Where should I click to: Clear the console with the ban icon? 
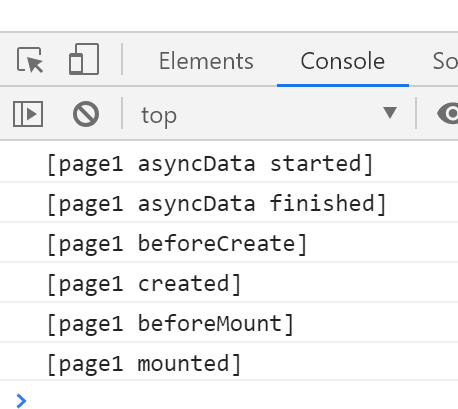[x=86, y=114]
